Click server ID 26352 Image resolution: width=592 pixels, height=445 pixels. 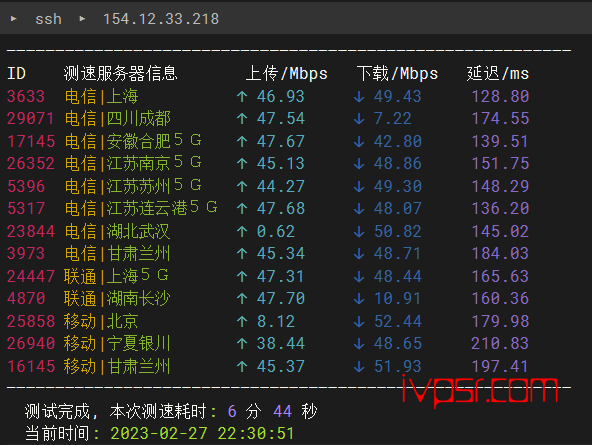(x=31, y=163)
